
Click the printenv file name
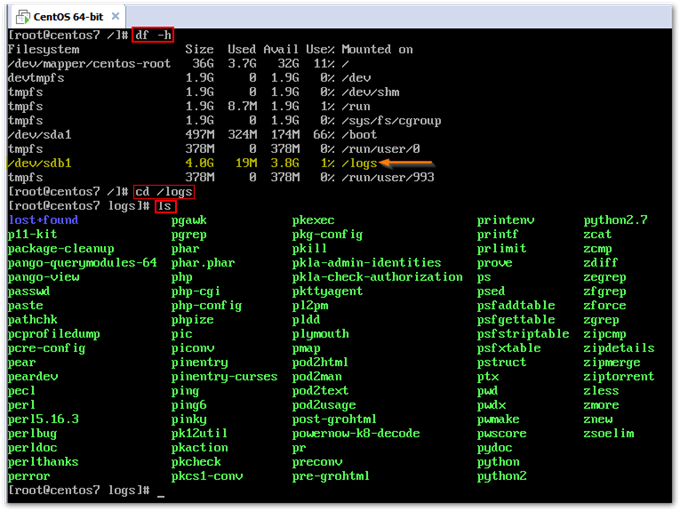(506, 220)
